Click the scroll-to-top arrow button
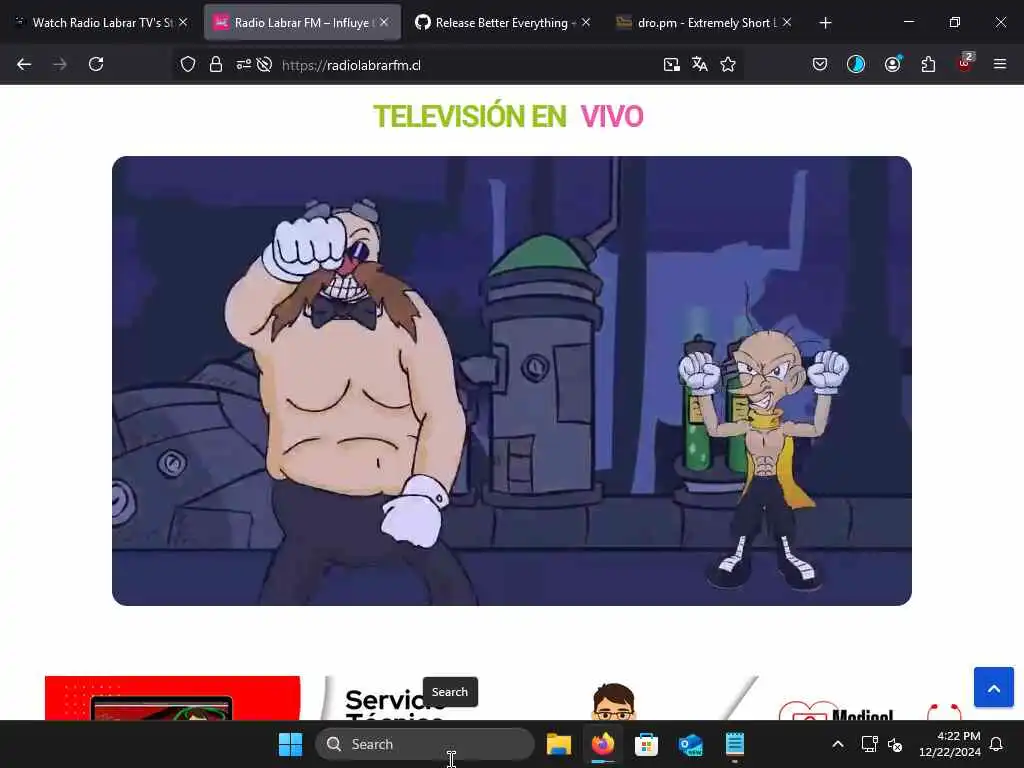Screen dimensions: 1024x768 993,687
